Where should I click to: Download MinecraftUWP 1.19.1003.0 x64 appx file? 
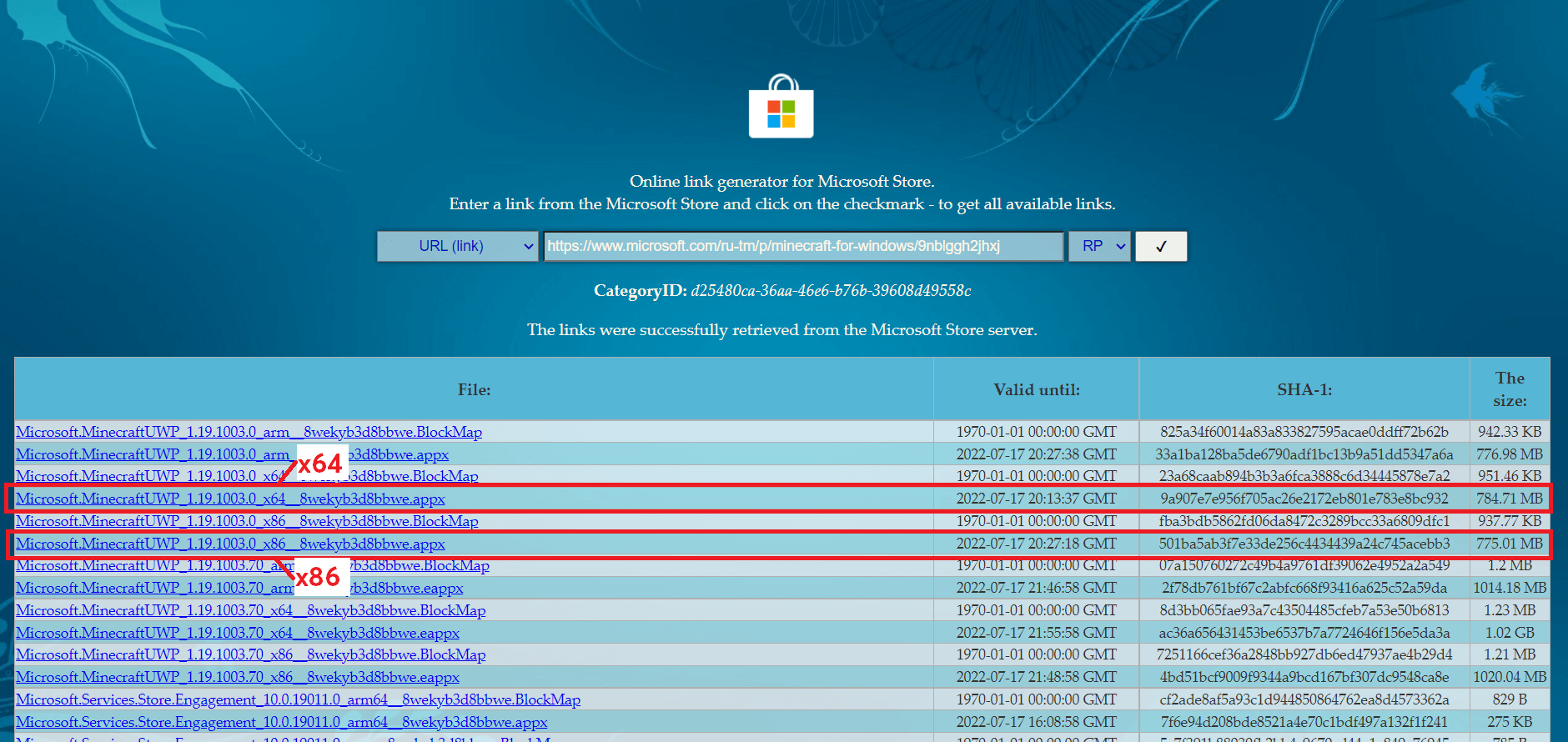230,499
